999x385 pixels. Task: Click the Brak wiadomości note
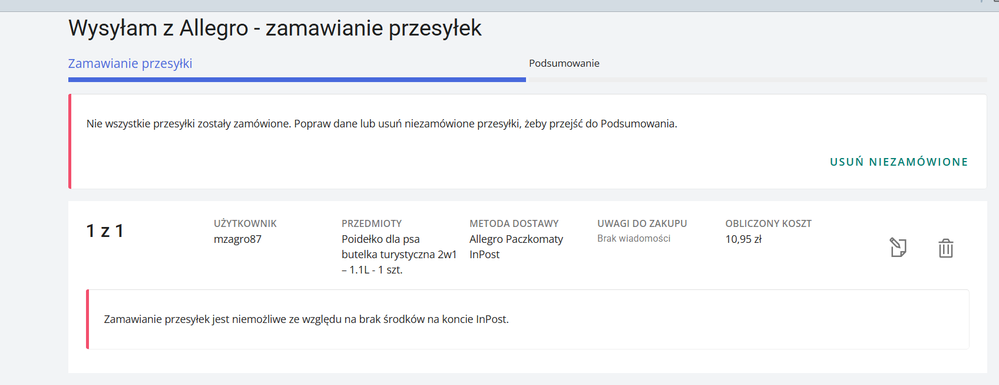tap(634, 238)
